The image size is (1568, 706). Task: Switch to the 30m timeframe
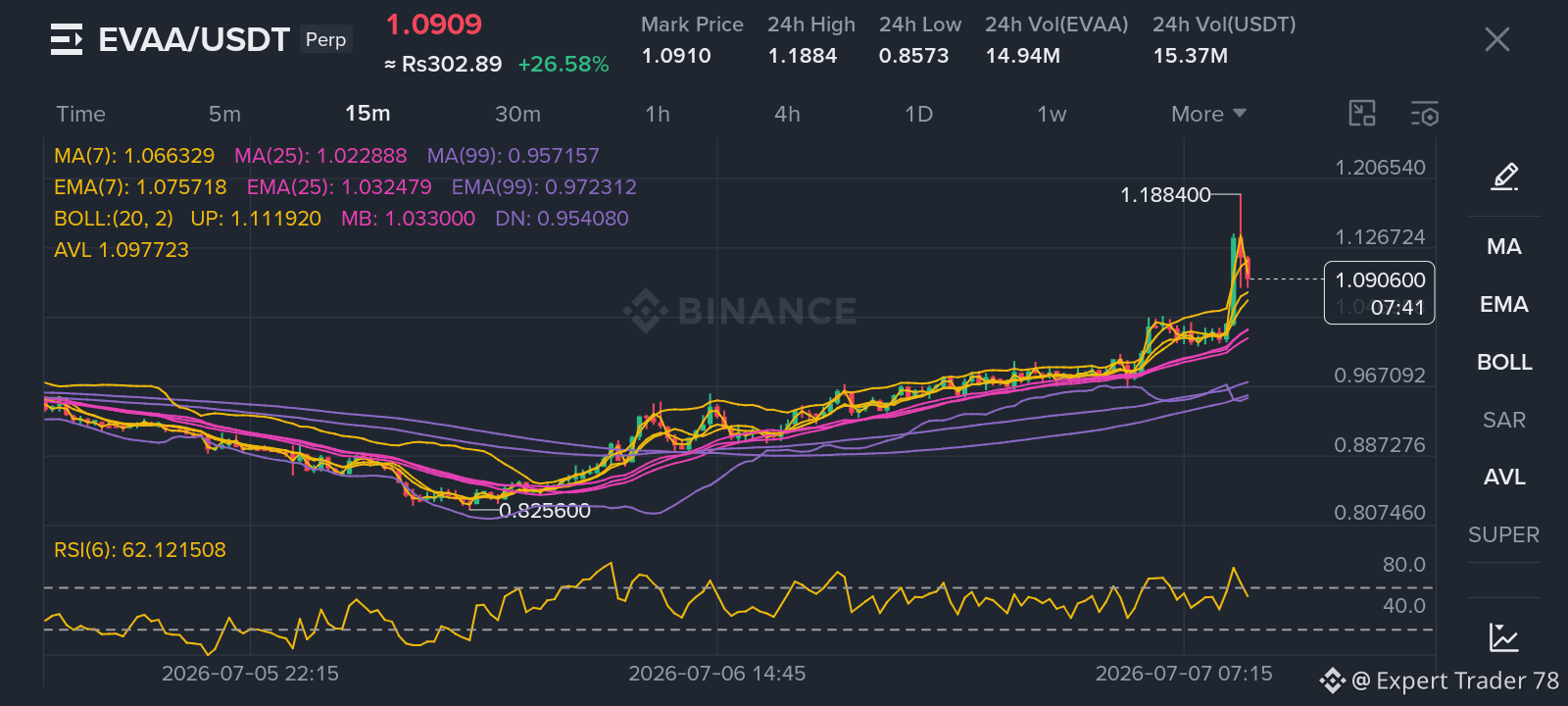(x=517, y=114)
